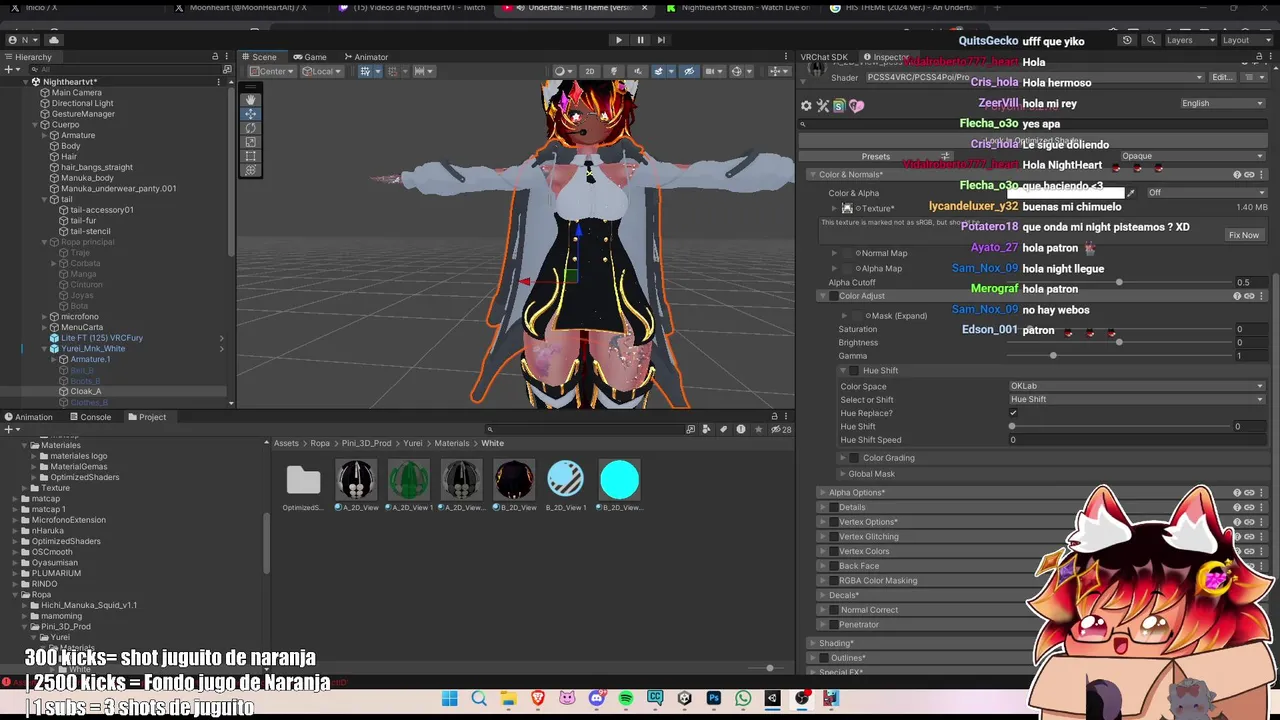Screen dimensions: 1280x720
Task: Switch to the Game tab
Action: (x=310, y=57)
